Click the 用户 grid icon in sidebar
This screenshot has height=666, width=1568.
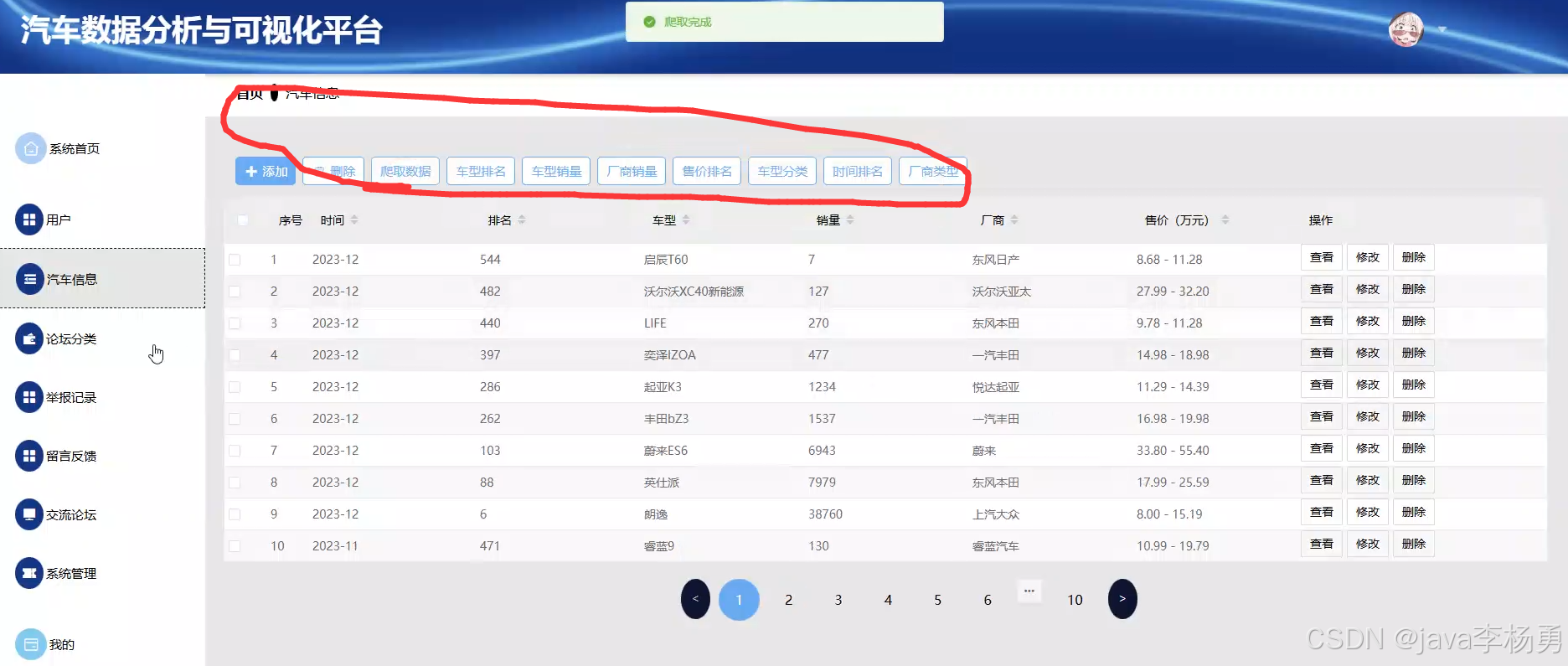29,219
